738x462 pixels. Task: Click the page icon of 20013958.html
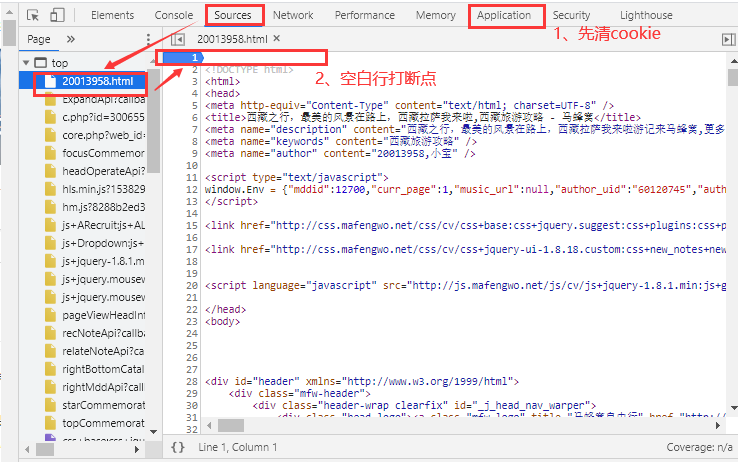(50, 81)
